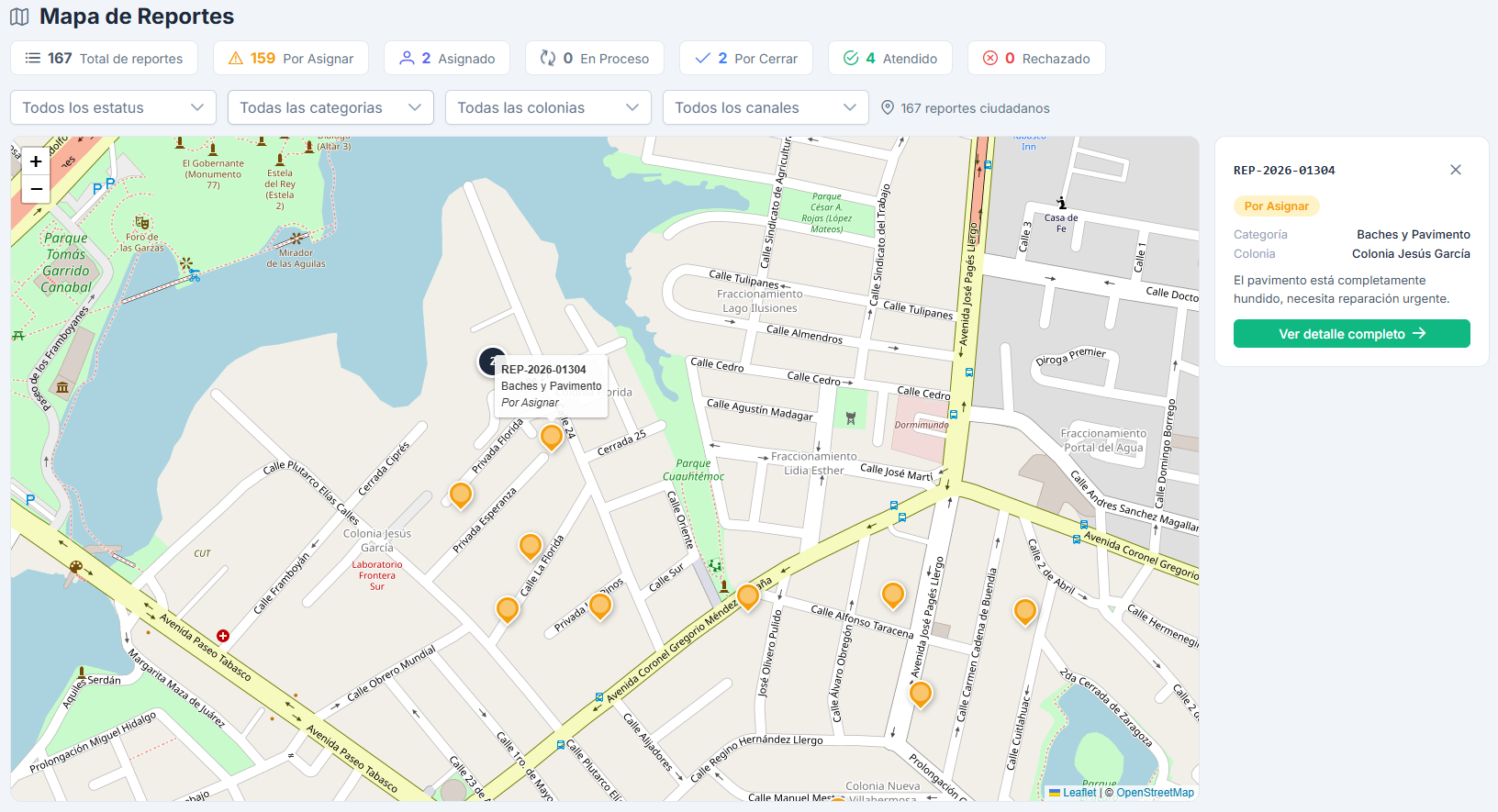Viewport: 1498px width, 812px height.
Task: Close the REP-2026-01304 detail panel
Action: coord(1456,170)
